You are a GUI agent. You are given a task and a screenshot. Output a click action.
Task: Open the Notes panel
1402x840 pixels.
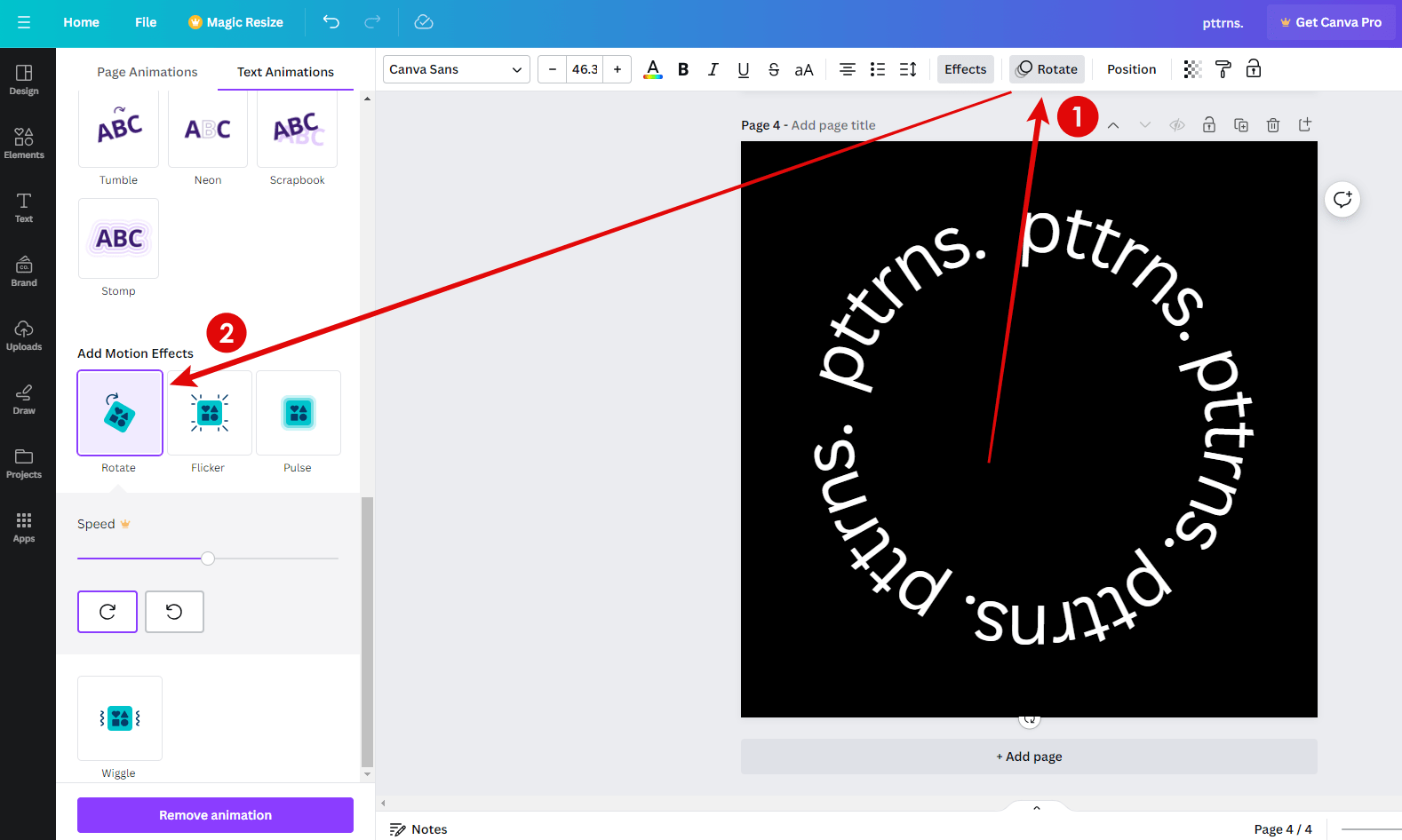tap(418, 829)
